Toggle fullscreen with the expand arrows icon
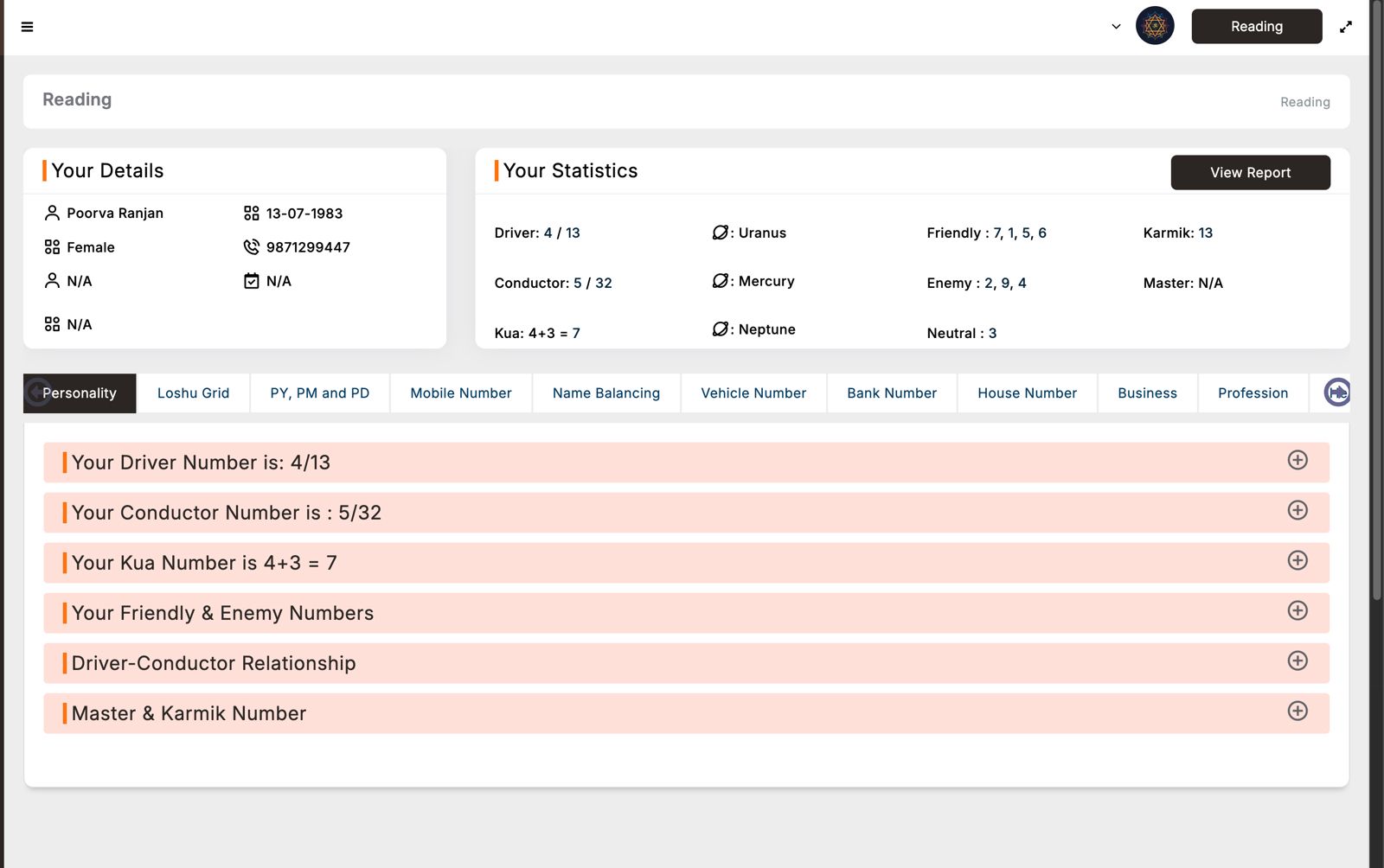This screenshot has height=868, width=1384. click(1345, 27)
